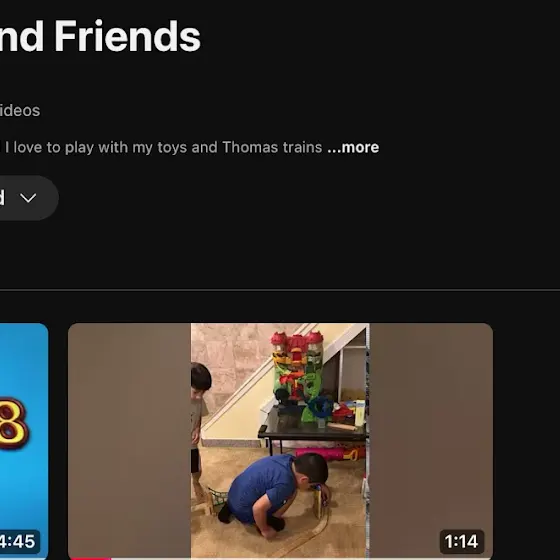Click the 4:45 duration badge
560x560 pixels.
click(x=18, y=541)
